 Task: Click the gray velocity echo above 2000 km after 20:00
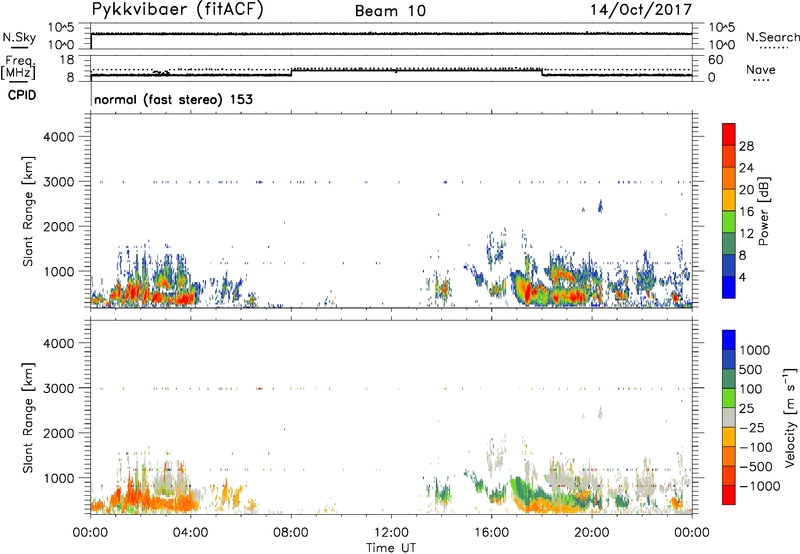point(600,412)
